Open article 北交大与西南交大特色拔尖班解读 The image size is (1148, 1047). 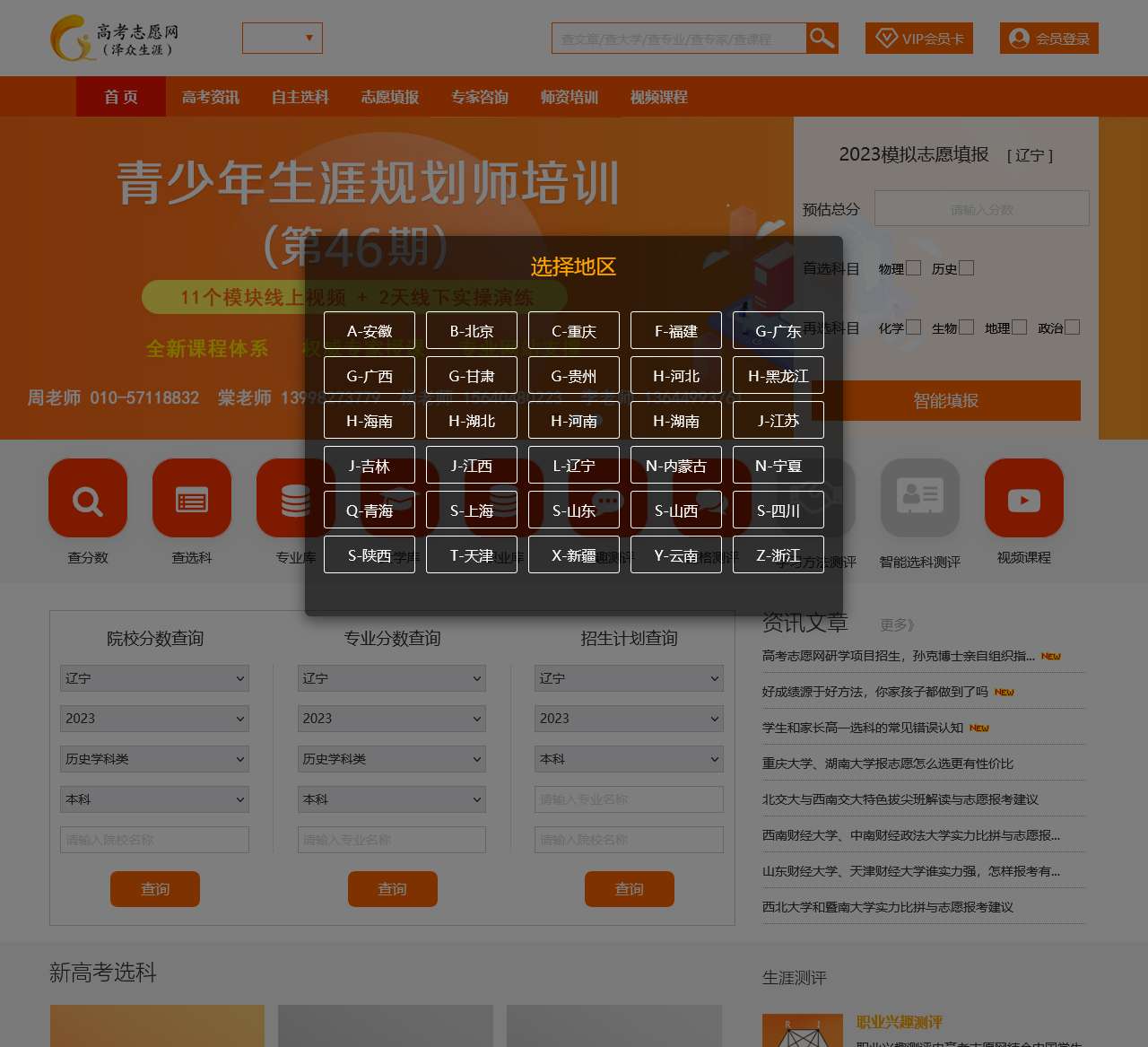coord(900,799)
